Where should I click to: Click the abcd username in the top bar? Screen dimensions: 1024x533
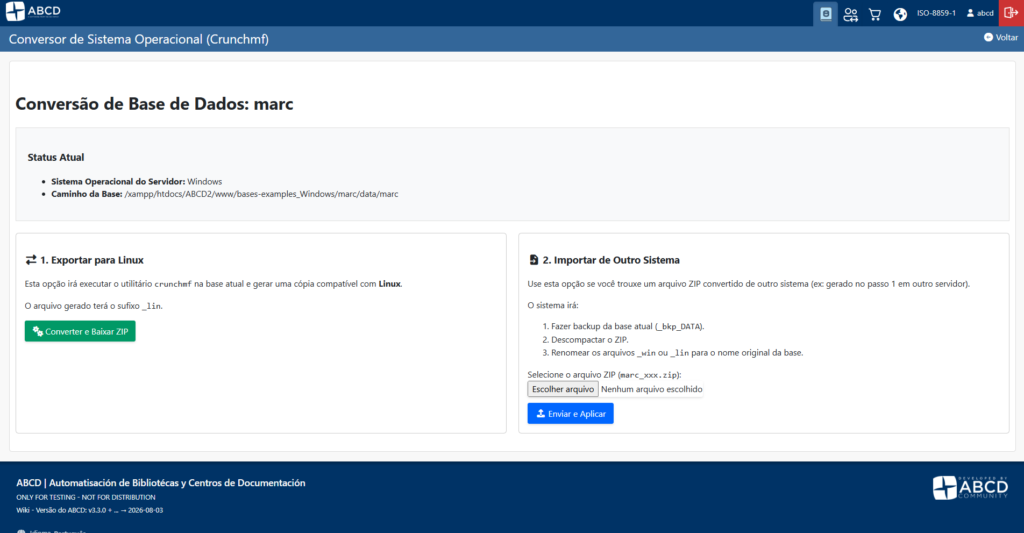985,14
